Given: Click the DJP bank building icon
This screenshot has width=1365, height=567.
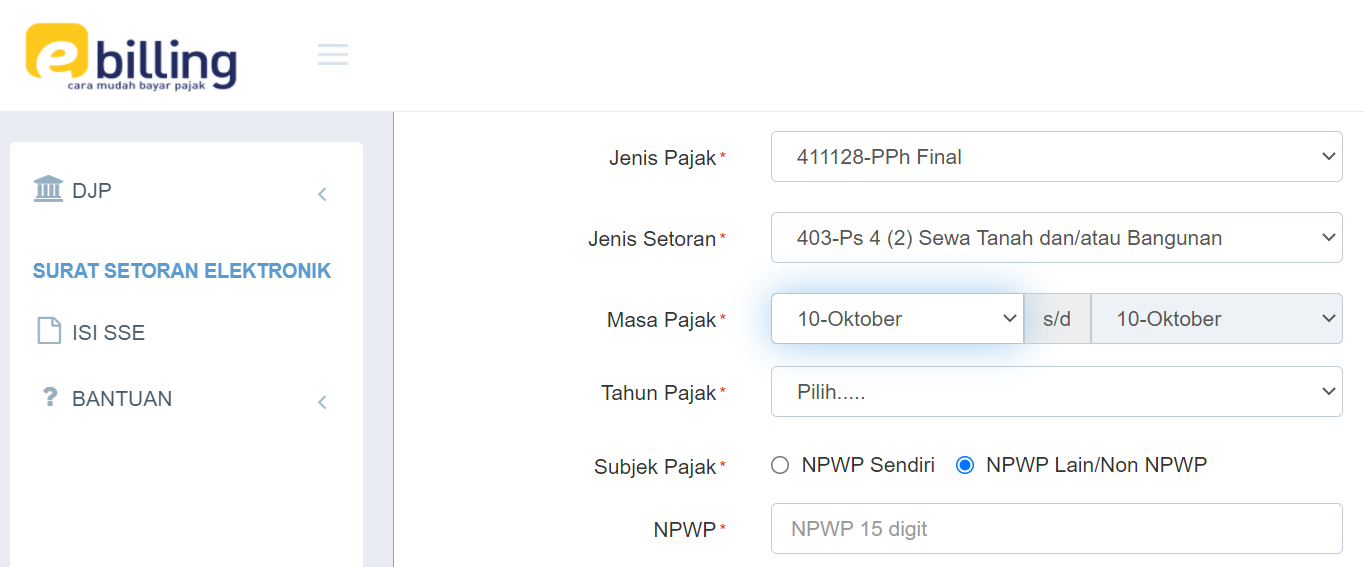Looking at the screenshot, I should point(48,189).
